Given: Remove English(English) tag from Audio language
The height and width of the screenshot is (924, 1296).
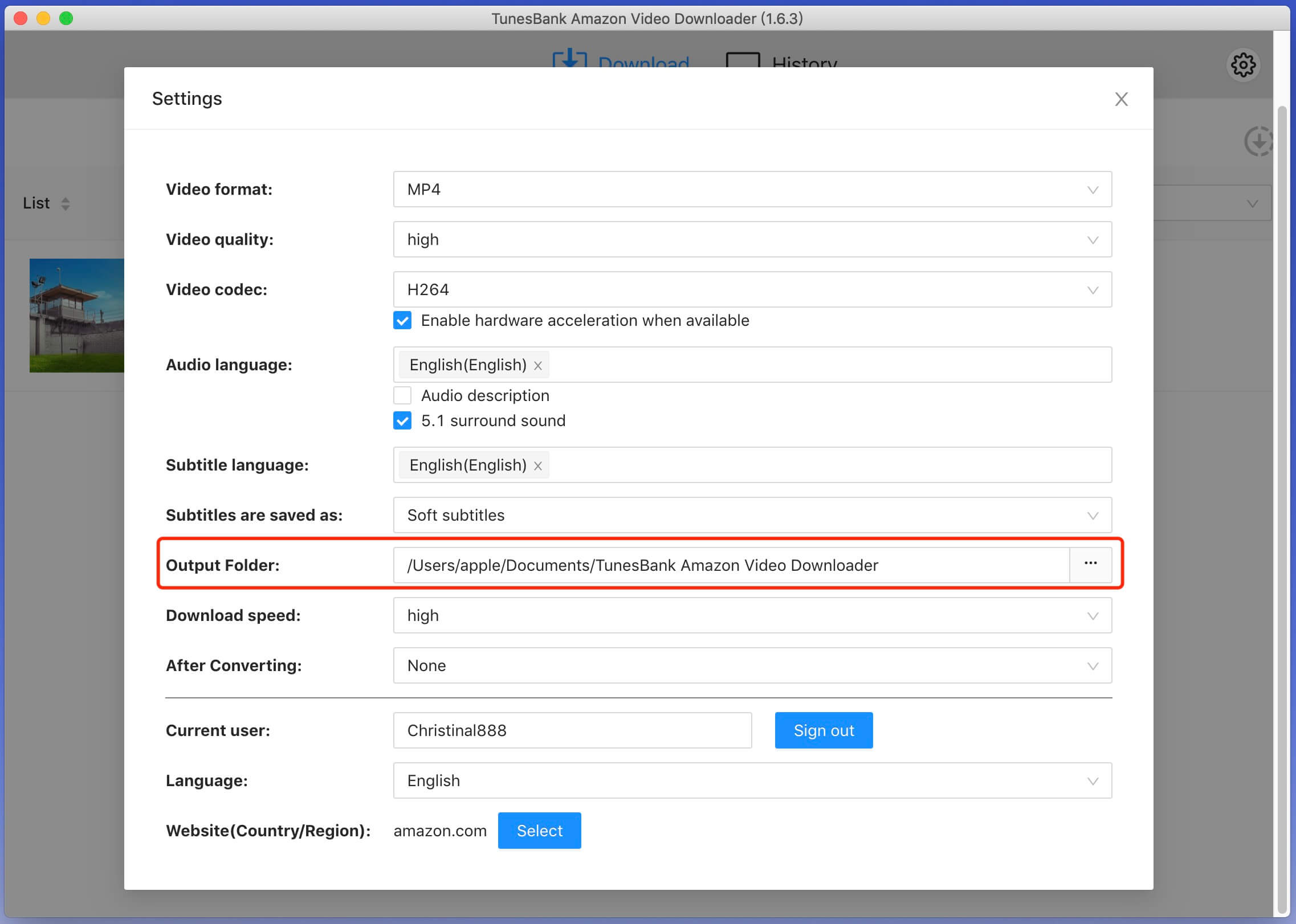Looking at the screenshot, I should click(x=537, y=366).
